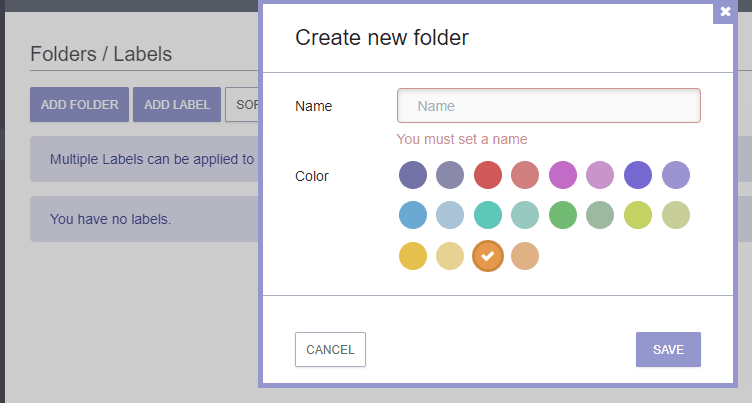
Task: Click the Add Folder button
Action: pyautogui.click(x=80, y=104)
